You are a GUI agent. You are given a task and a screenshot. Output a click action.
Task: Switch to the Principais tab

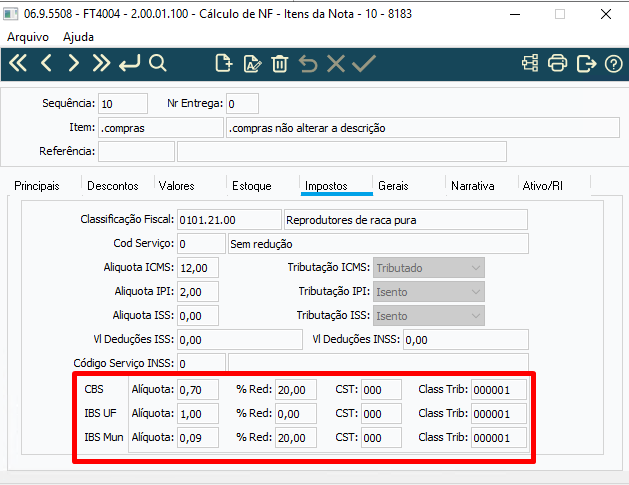click(x=37, y=186)
